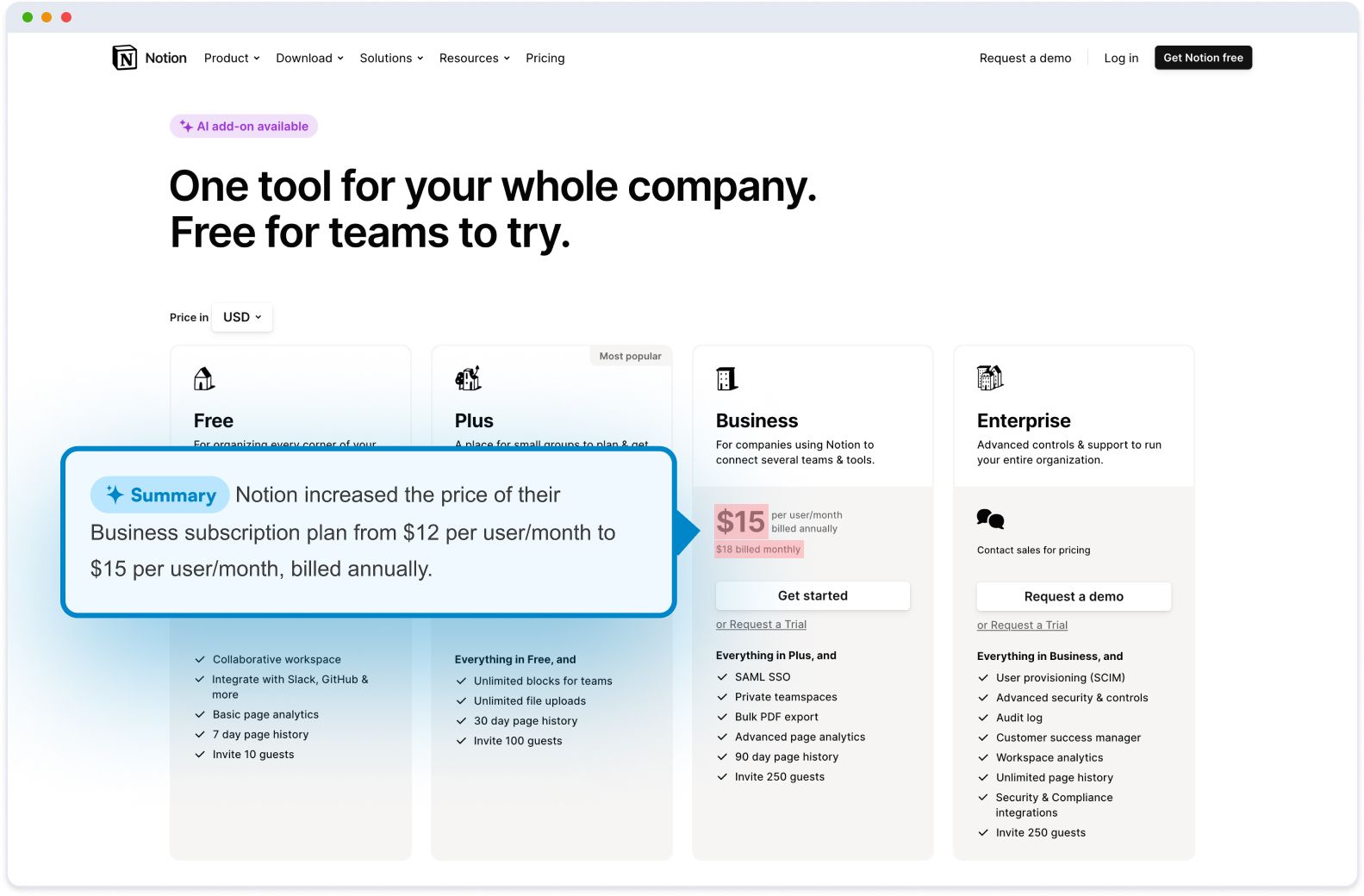This screenshot has width=1364, height=896.
Task: Click 'Advanced page analytics' feature
Action: click(x=800, y=737)
